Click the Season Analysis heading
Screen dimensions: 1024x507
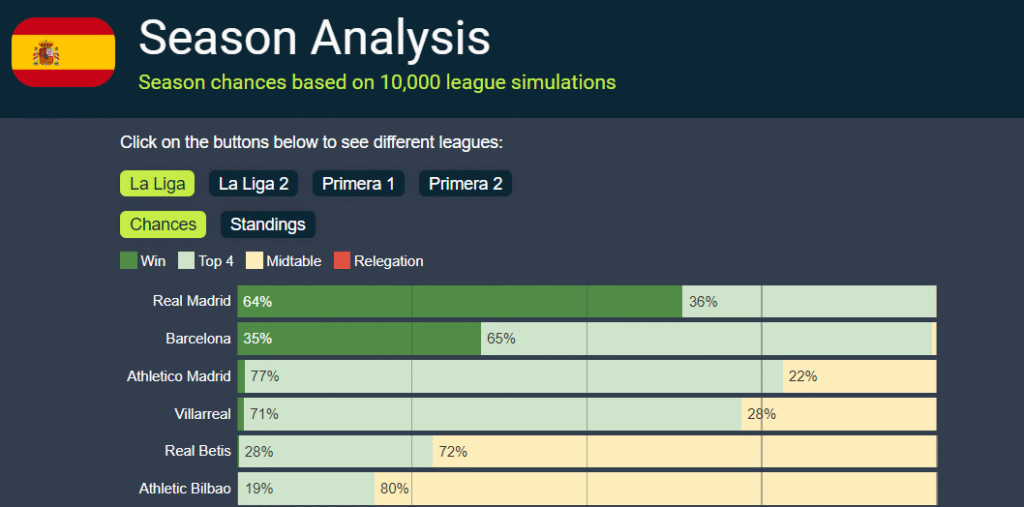[x=314, y=38]
